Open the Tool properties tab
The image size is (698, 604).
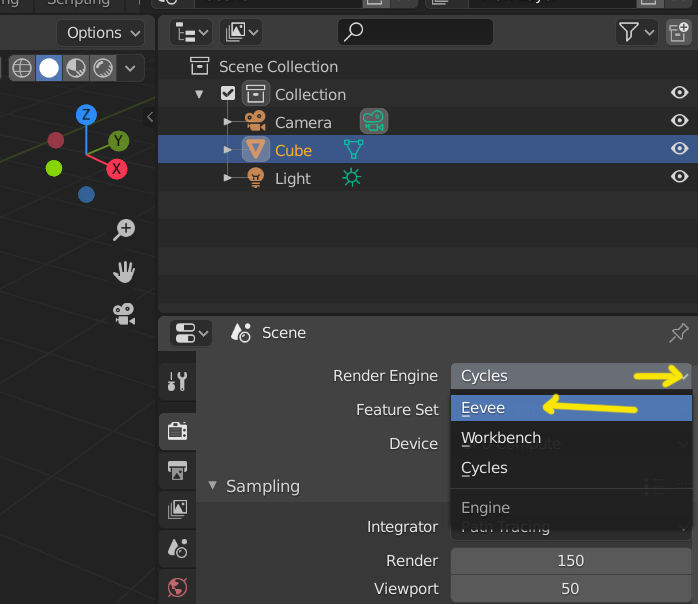point(177,381)
